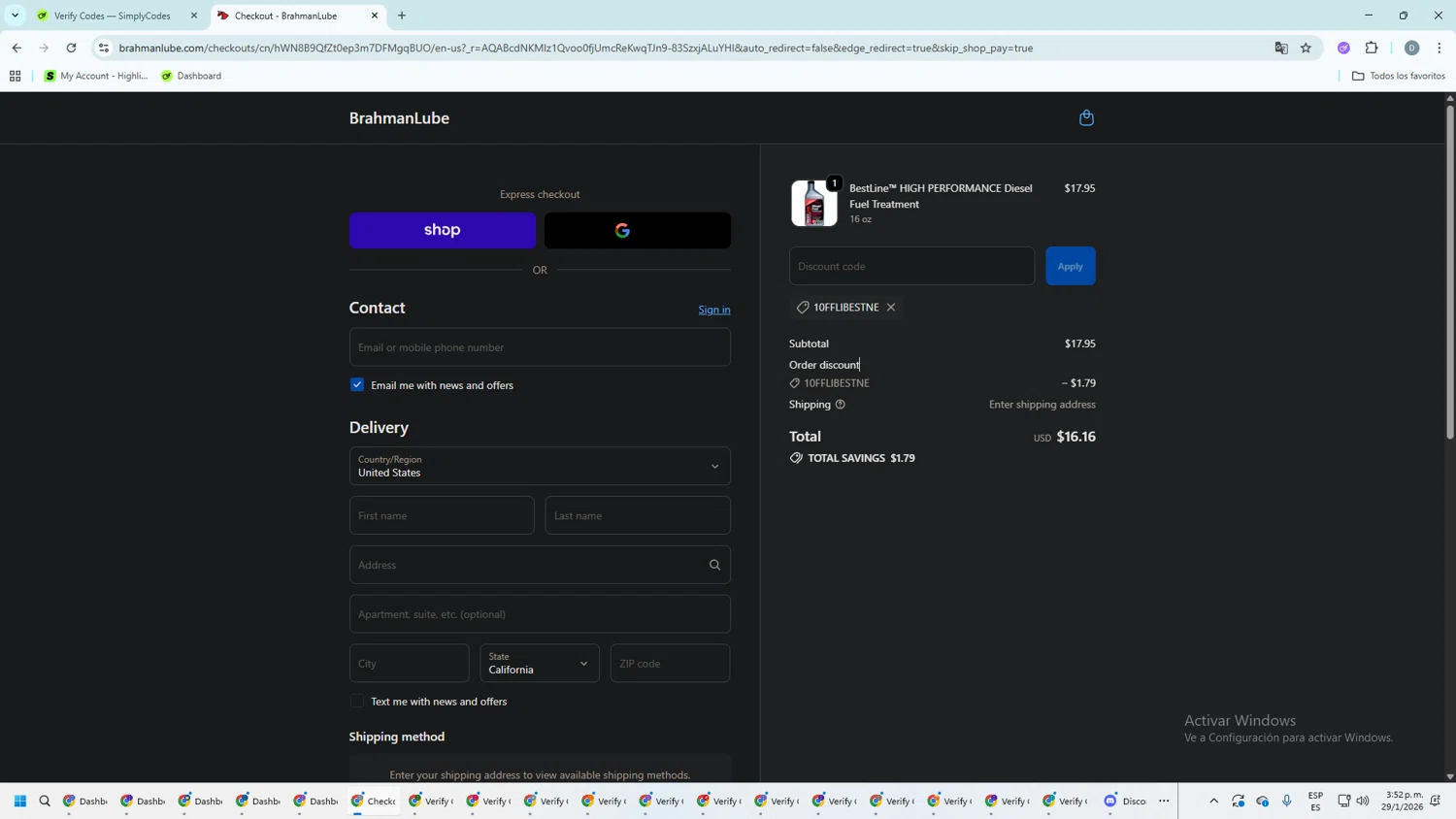Viewport: 1456px width, 819px height.
Task: Click the Order discount label
Action: tap(824, 365)
